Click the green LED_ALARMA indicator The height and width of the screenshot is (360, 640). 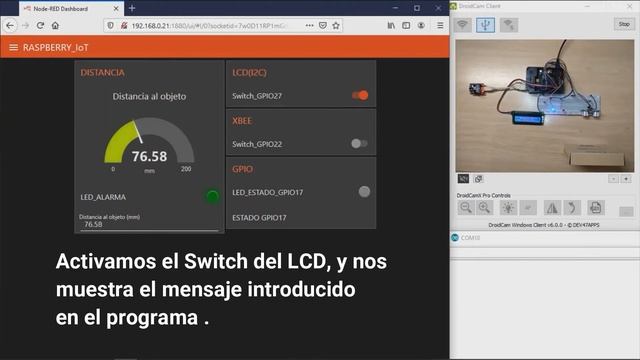click(212, 196)
